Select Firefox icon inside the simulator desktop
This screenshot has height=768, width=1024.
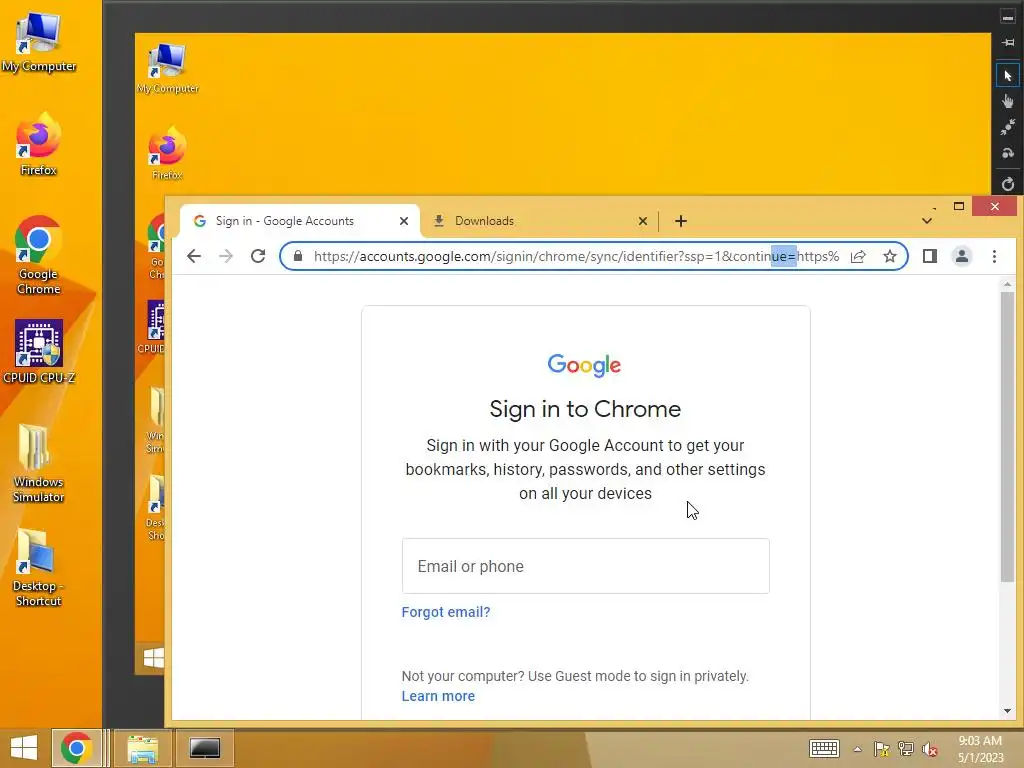click(167, 153)
